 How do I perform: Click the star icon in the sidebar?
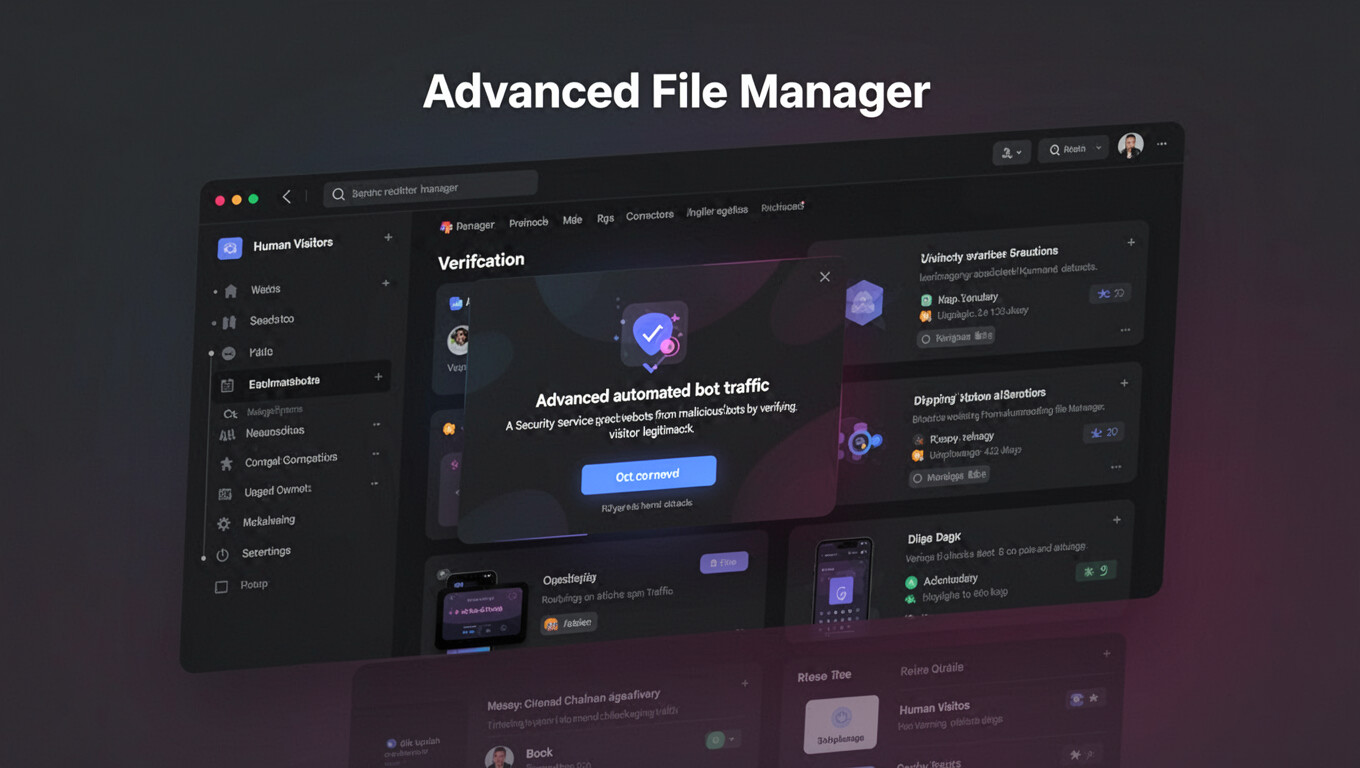tap(226, 464)
